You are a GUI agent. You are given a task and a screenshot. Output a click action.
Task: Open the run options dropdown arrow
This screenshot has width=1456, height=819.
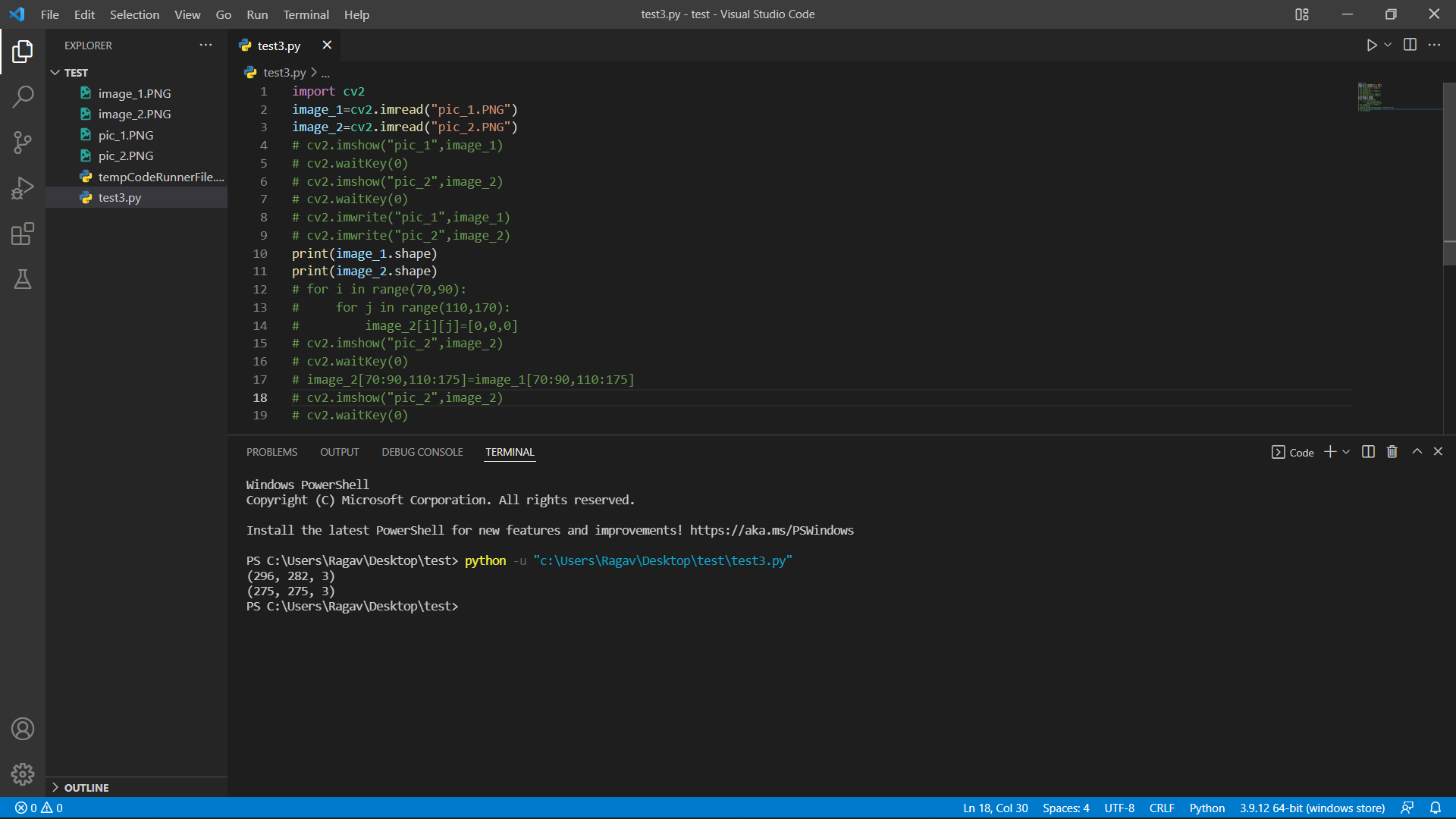coord(1386,45)
